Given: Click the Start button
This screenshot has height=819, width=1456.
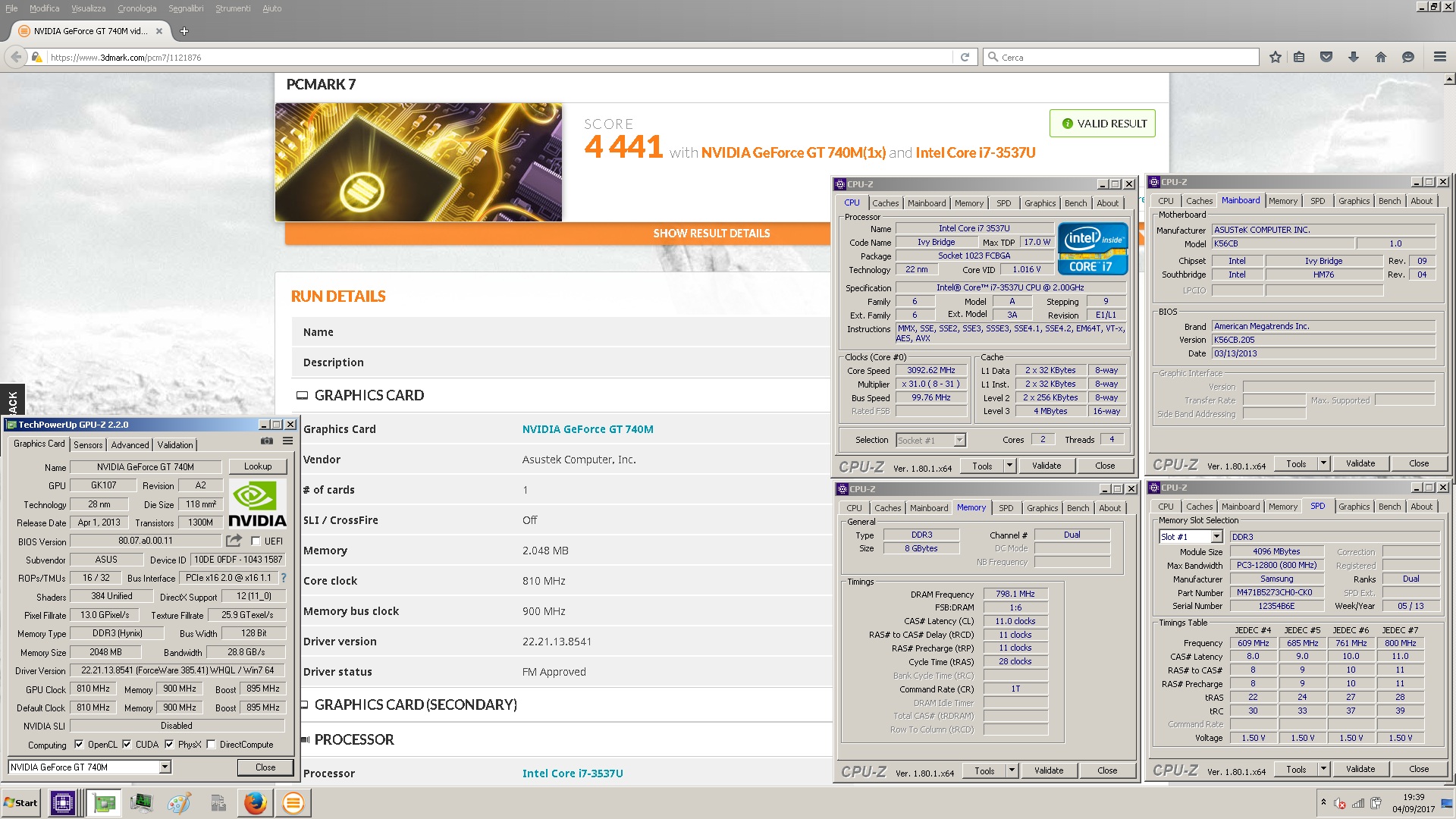Looking at the screenshot, I should (x=21, y=802).
